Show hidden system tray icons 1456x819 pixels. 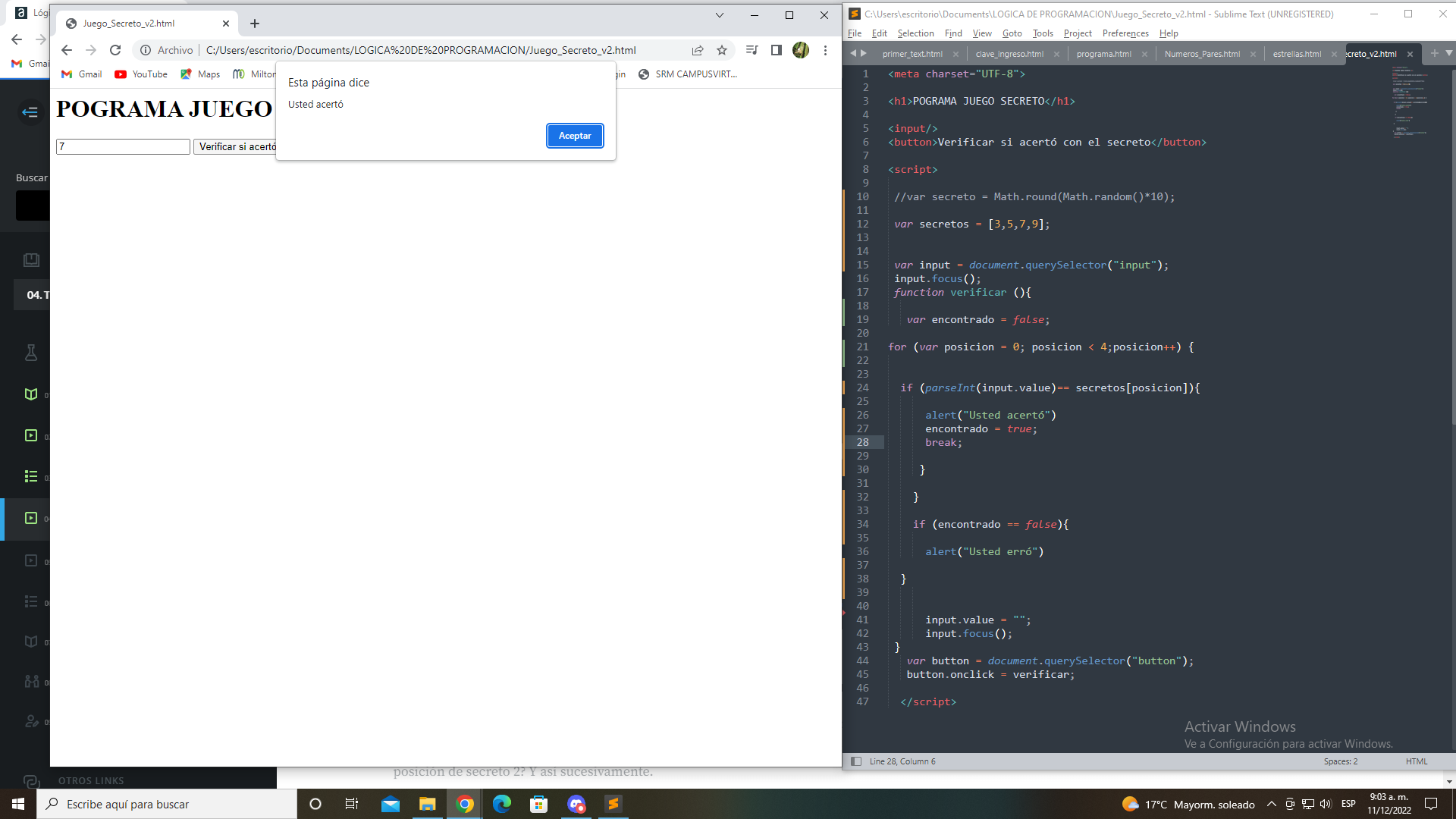pyautogui.click(x=1272, y=804)
